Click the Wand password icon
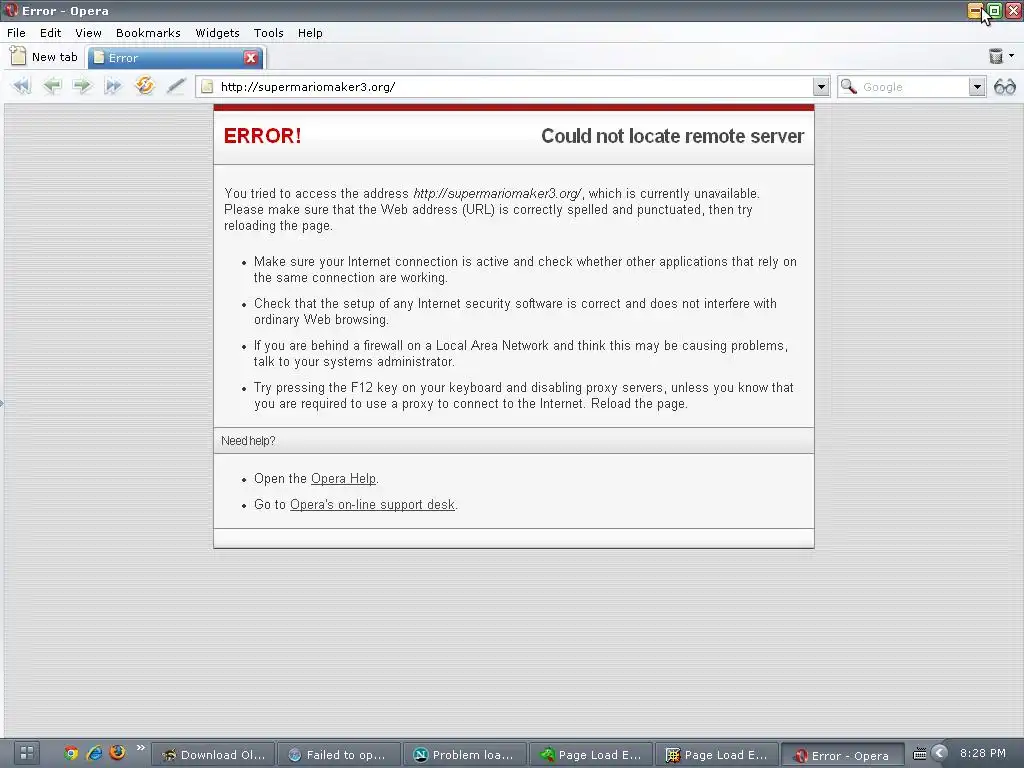 coord(175,86)
